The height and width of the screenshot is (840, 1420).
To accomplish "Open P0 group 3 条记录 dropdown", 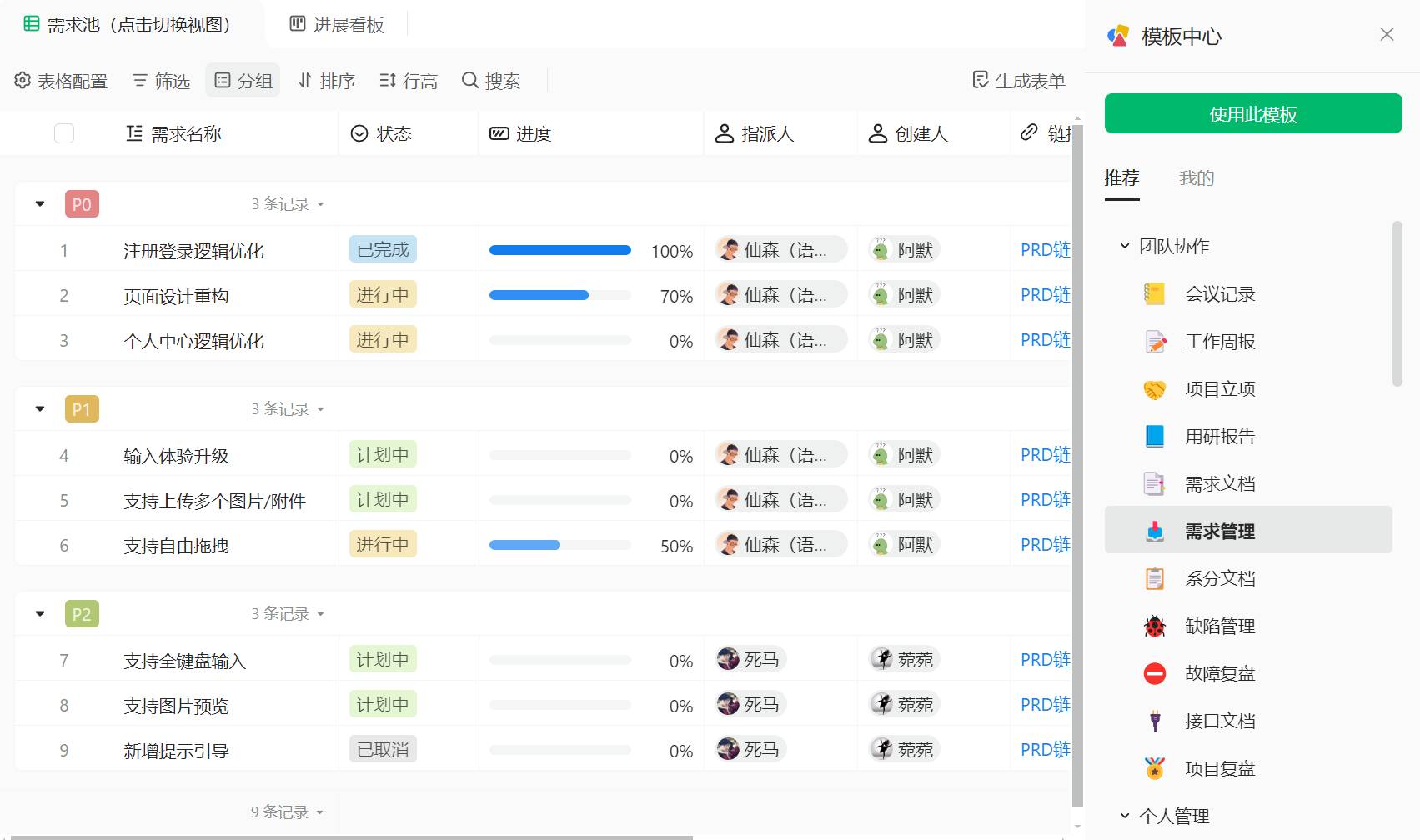I will [x=288, y=203].
